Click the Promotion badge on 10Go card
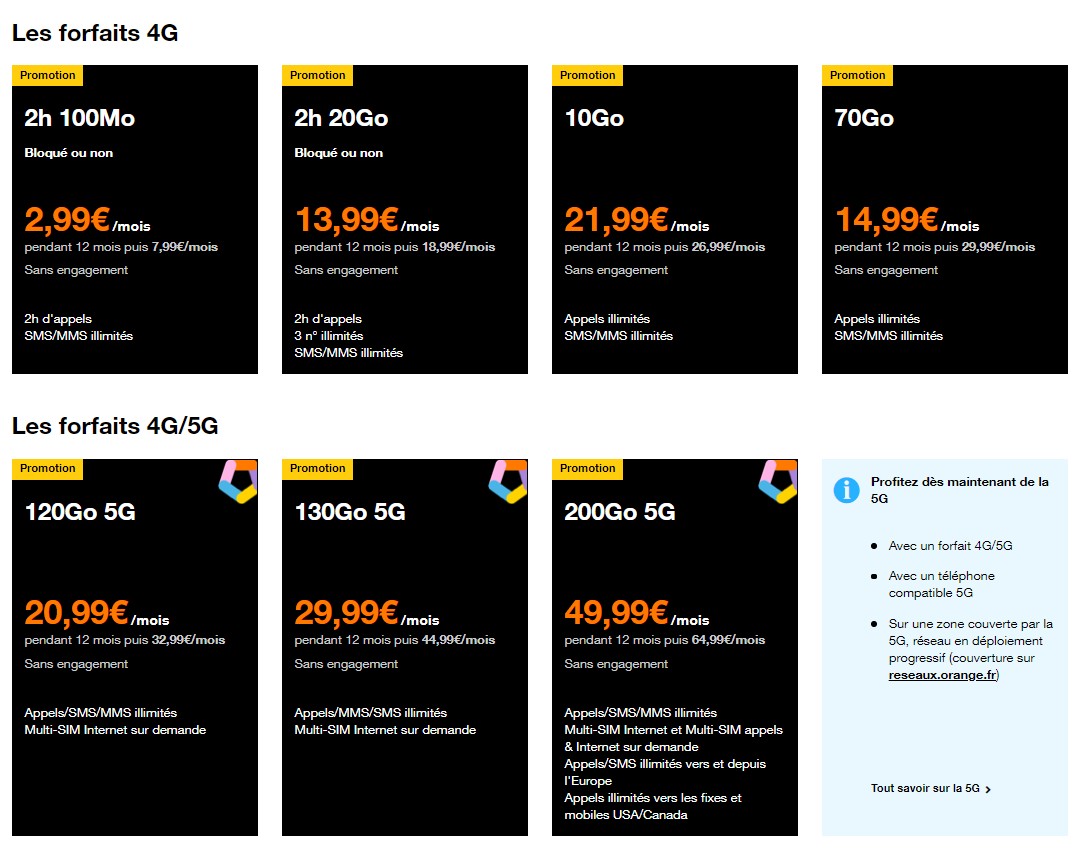This screenshot has width=1087, height=857. pyautogui.click(x=587, y=75)
